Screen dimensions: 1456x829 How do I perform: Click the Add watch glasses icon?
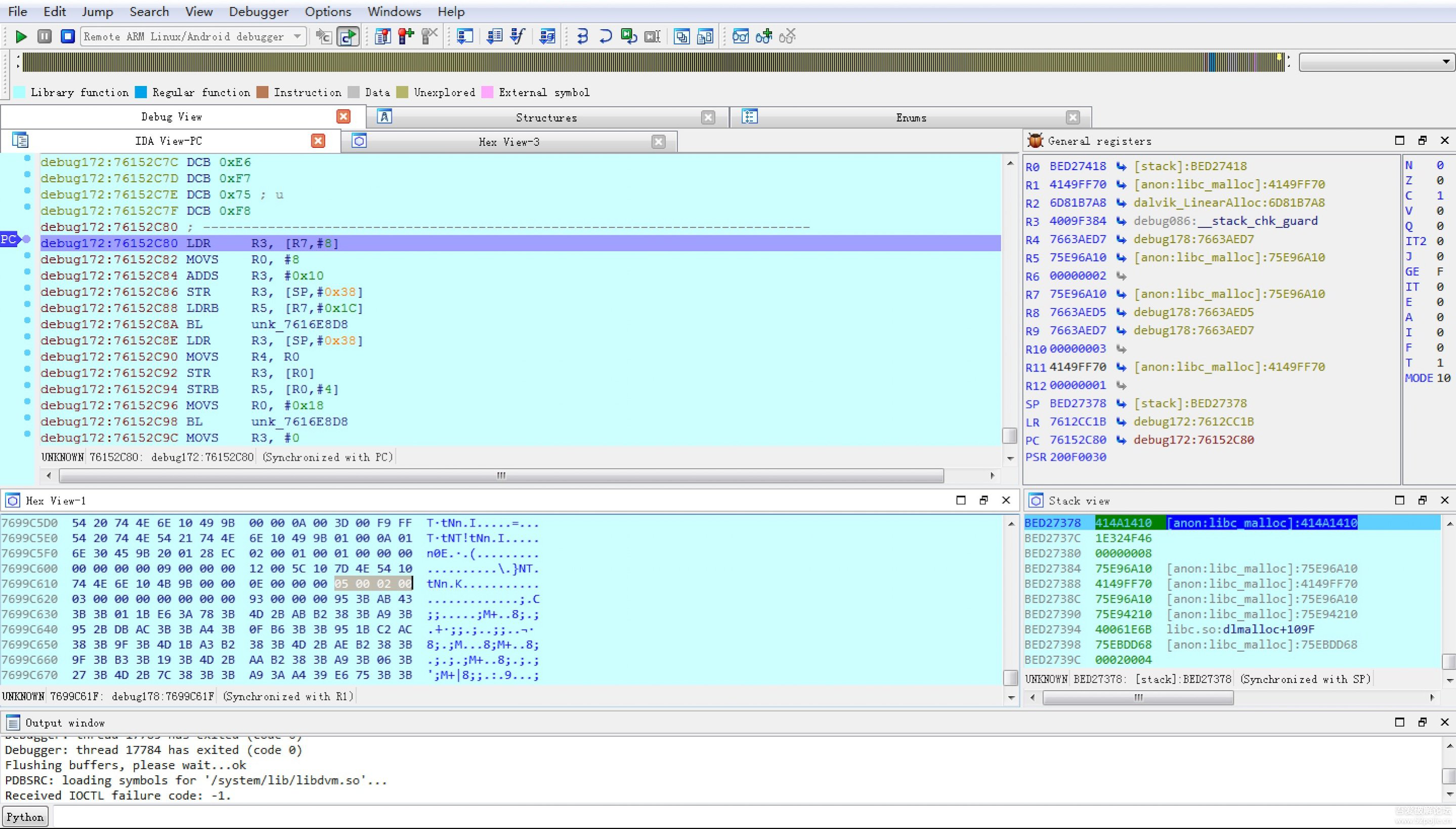click(763, 37)
